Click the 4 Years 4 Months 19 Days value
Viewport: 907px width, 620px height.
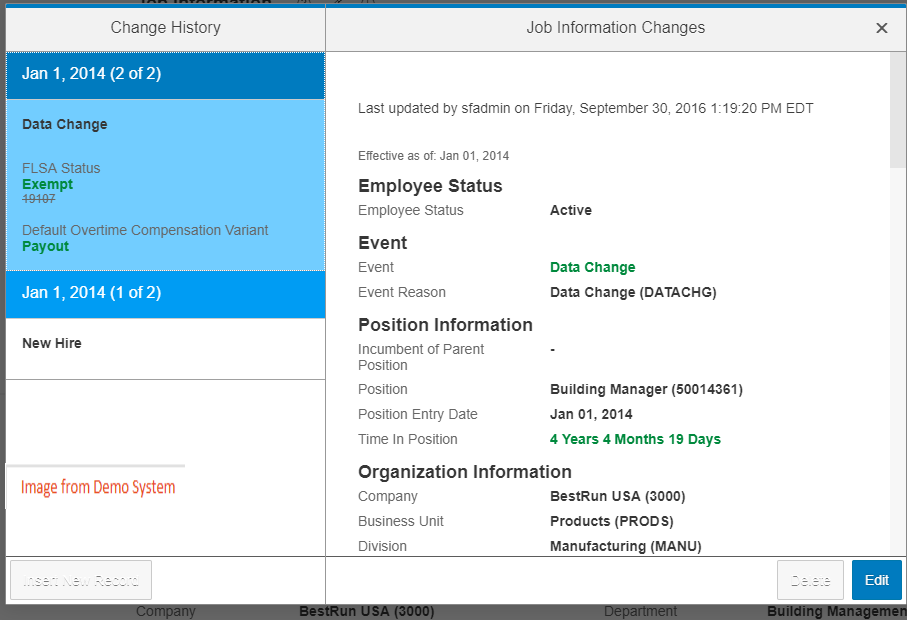[x=635, y=440]
